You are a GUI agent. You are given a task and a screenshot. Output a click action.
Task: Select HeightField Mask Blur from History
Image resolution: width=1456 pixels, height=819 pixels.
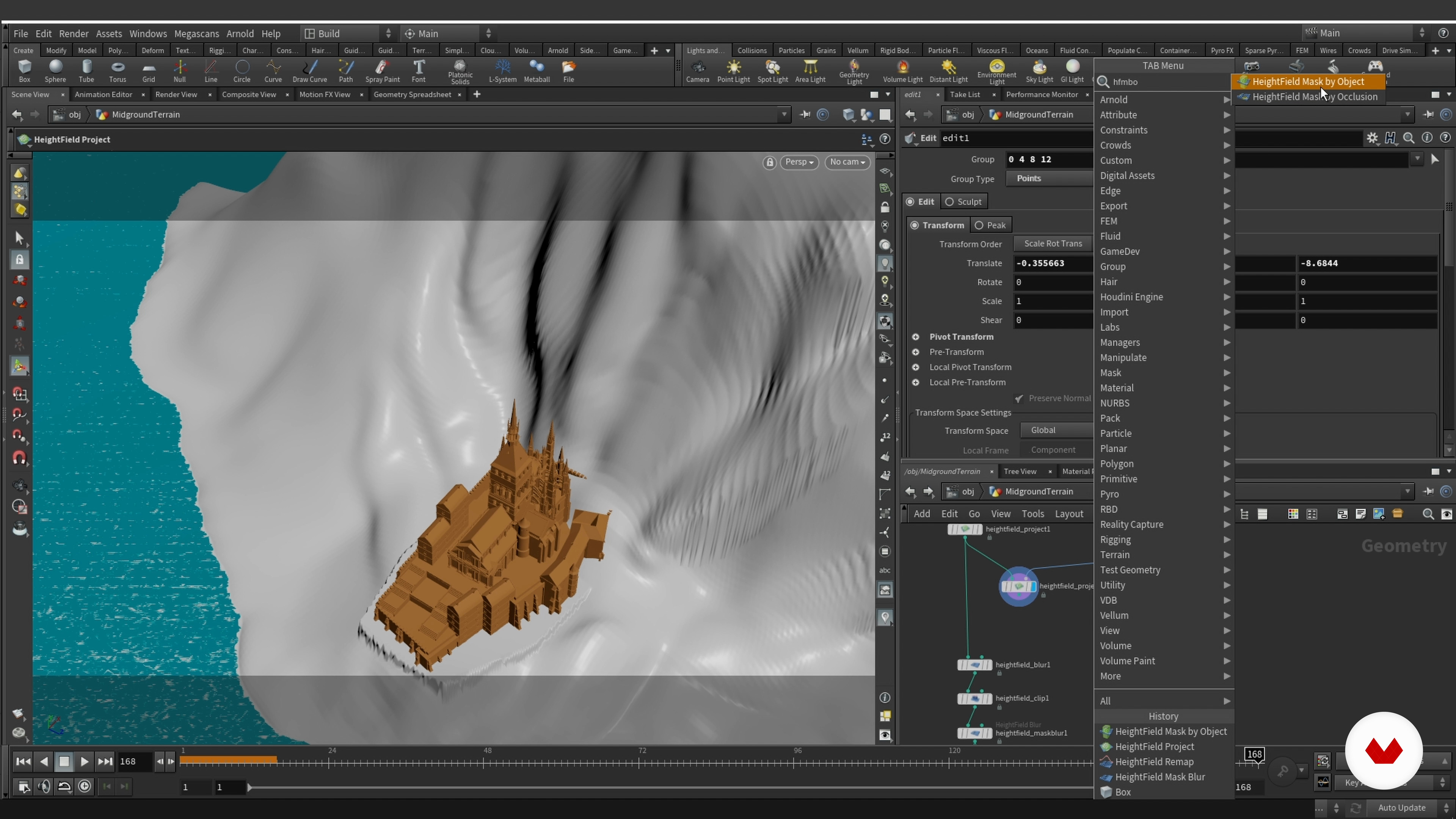[1160, 777]
